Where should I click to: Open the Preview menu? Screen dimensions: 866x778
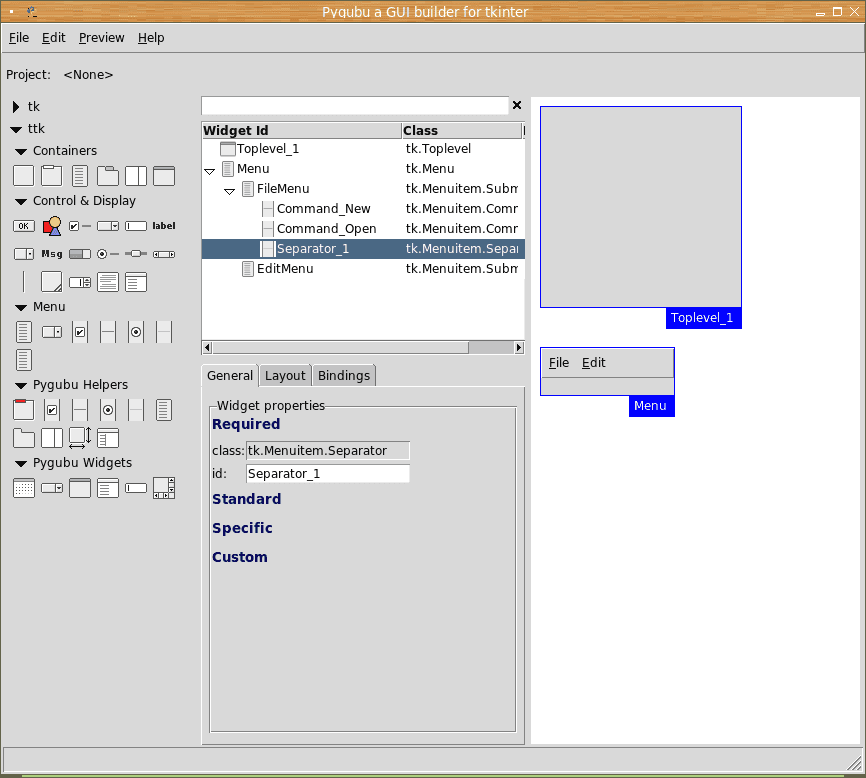point(101,38)
